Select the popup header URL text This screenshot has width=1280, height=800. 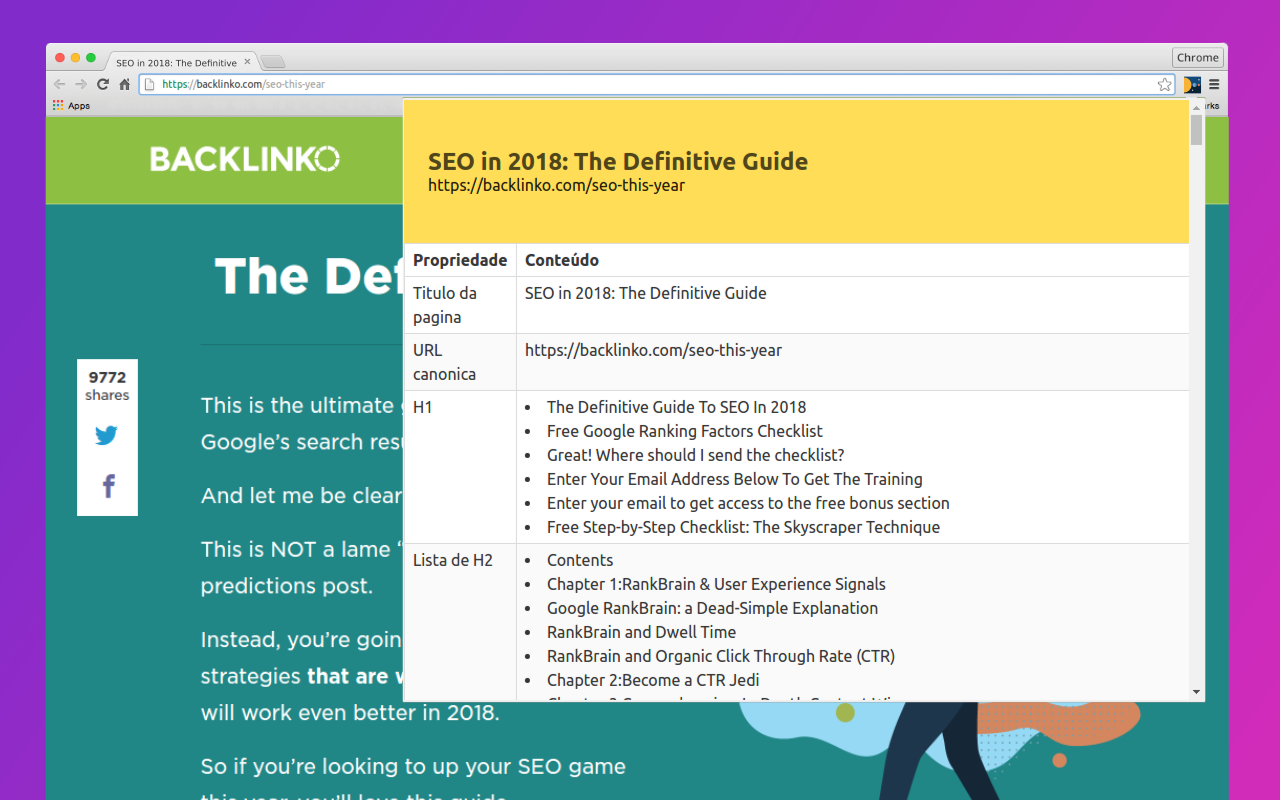click(557, 185)
